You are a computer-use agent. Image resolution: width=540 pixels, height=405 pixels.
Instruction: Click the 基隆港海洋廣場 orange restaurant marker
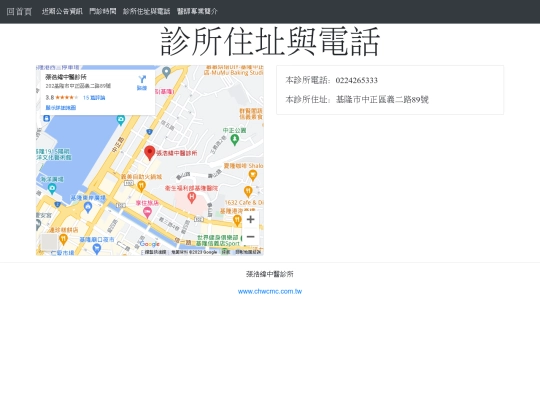(x=237, y=219)
